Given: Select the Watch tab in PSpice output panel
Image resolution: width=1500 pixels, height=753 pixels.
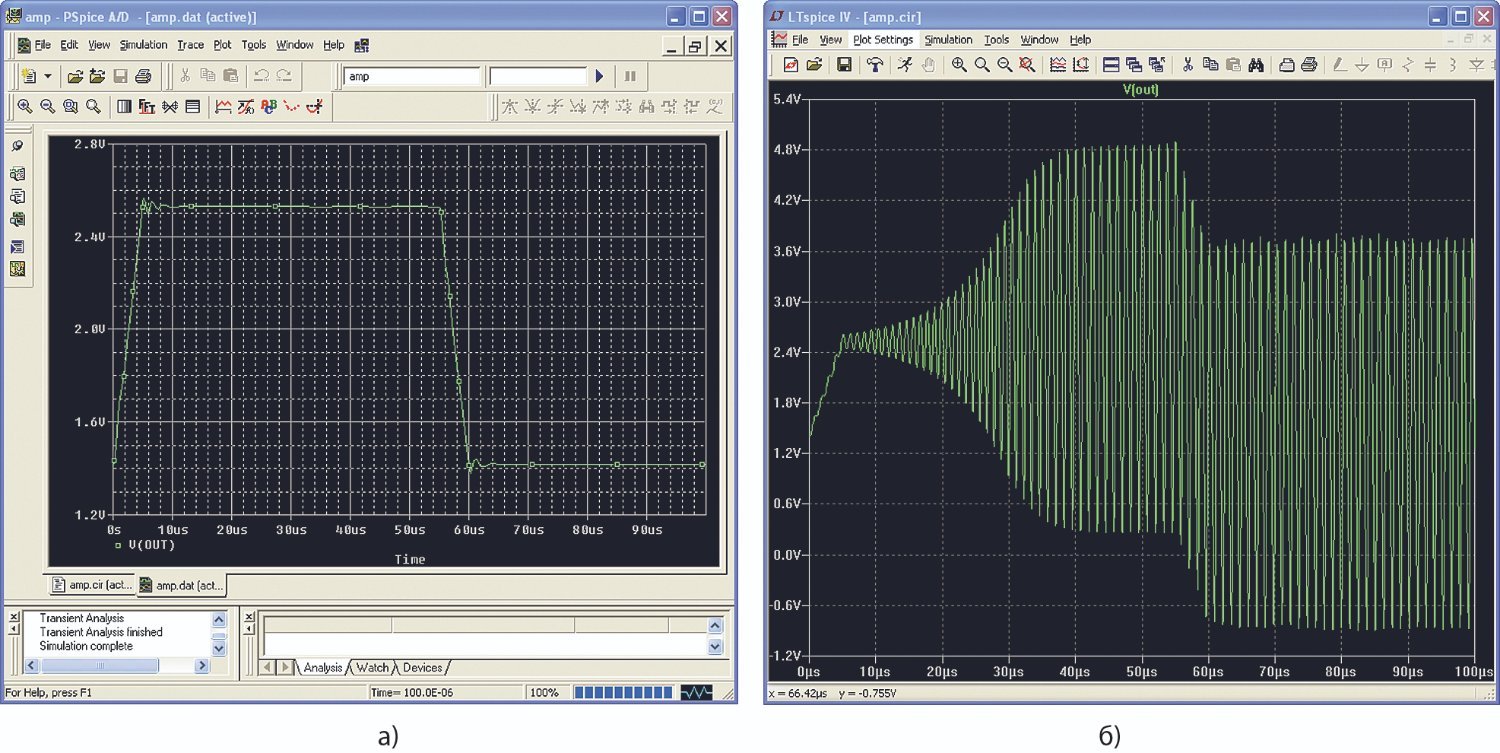Looking at the screenshot, I should coord(372,667).
